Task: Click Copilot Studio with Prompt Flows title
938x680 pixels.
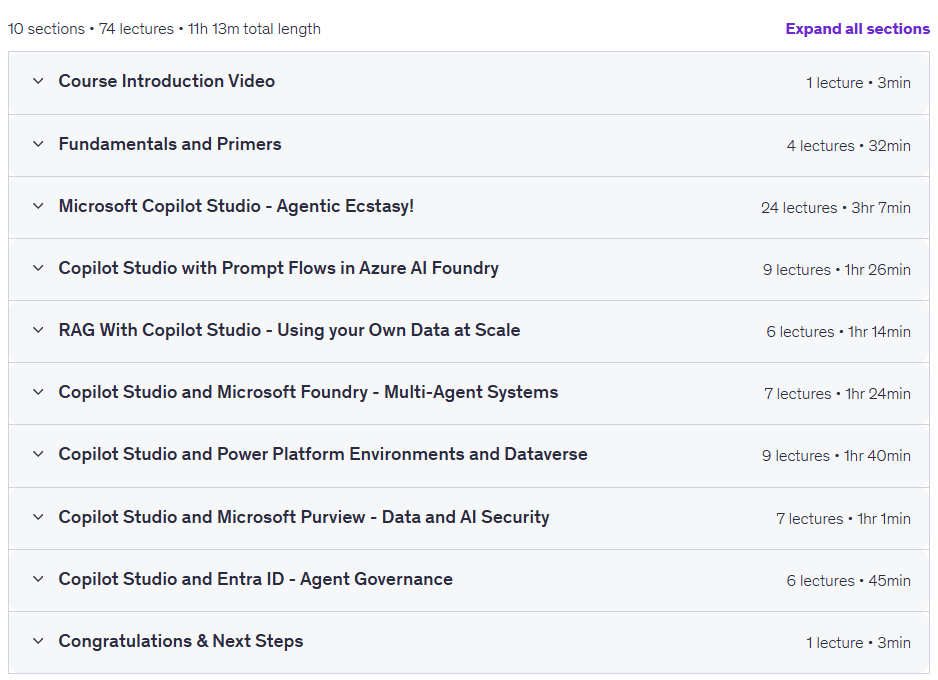Action: (x=279, y=268)
